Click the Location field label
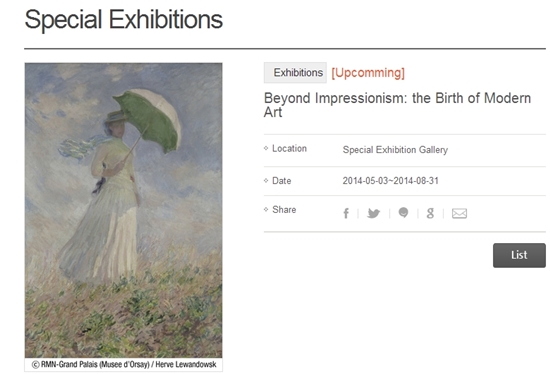This screenshot has width=550, height=374. pyautogui.click(x=289, y=149)
